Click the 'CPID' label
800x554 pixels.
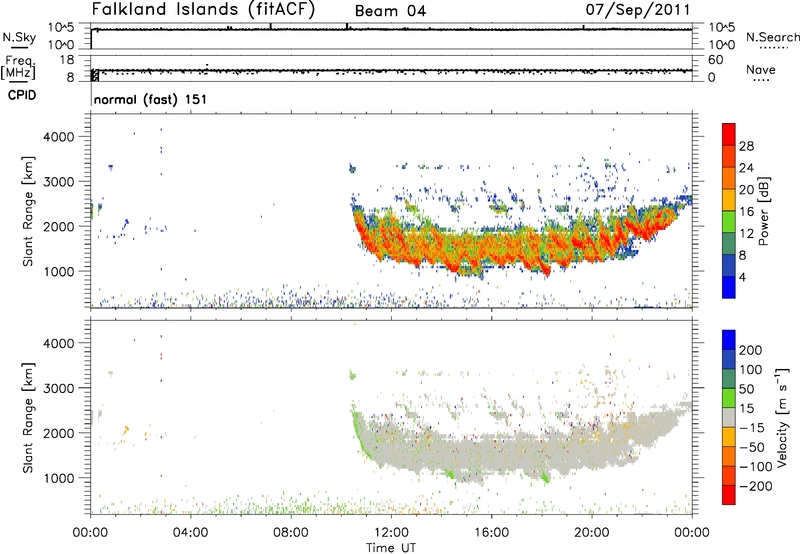[22, 95]
